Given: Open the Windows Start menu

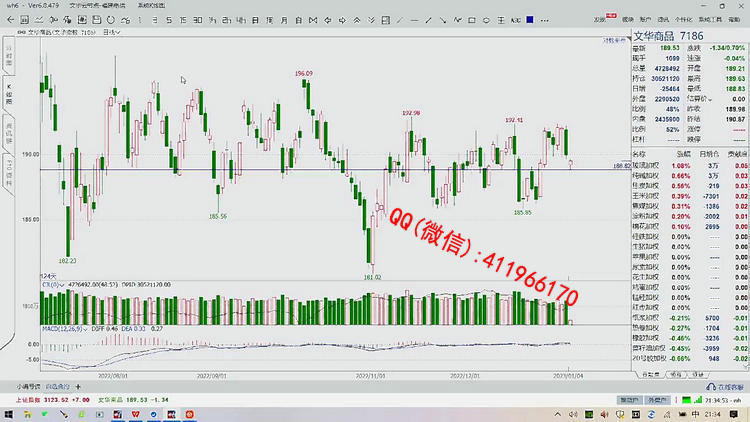Looking at the screenshot, I should [x=9, y=414].
